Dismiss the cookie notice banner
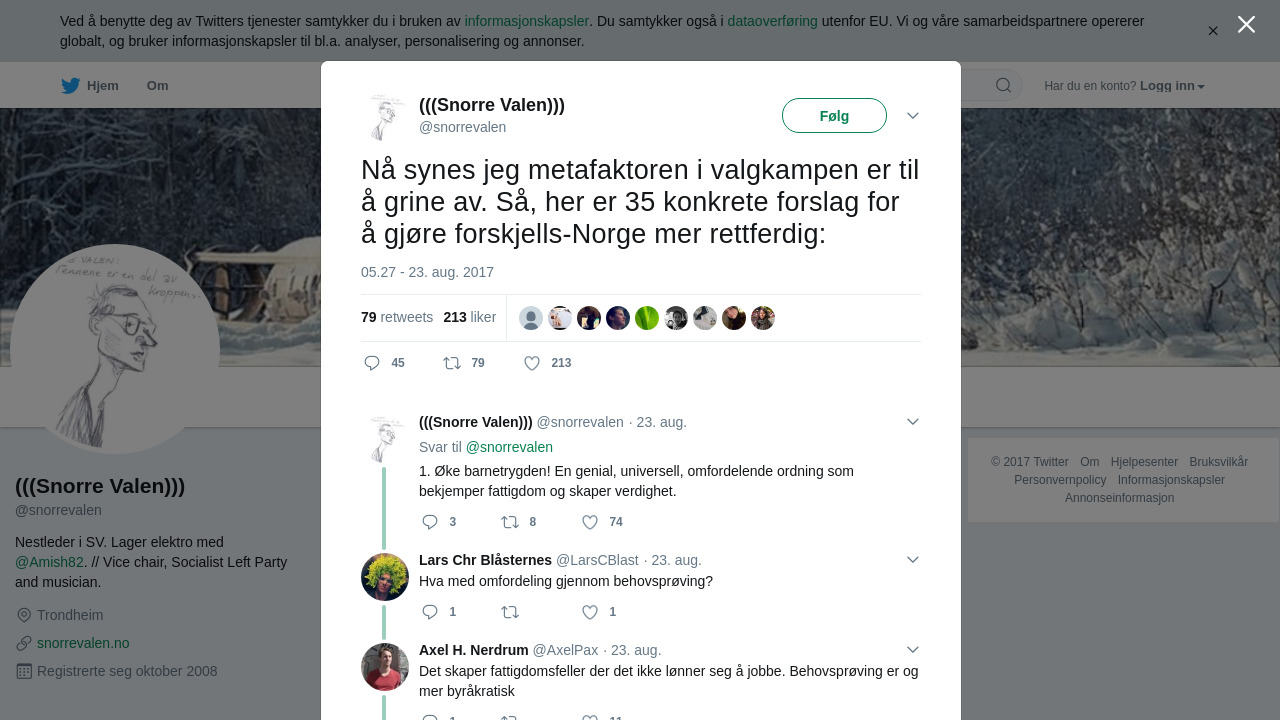 [x=1213, y=31]
